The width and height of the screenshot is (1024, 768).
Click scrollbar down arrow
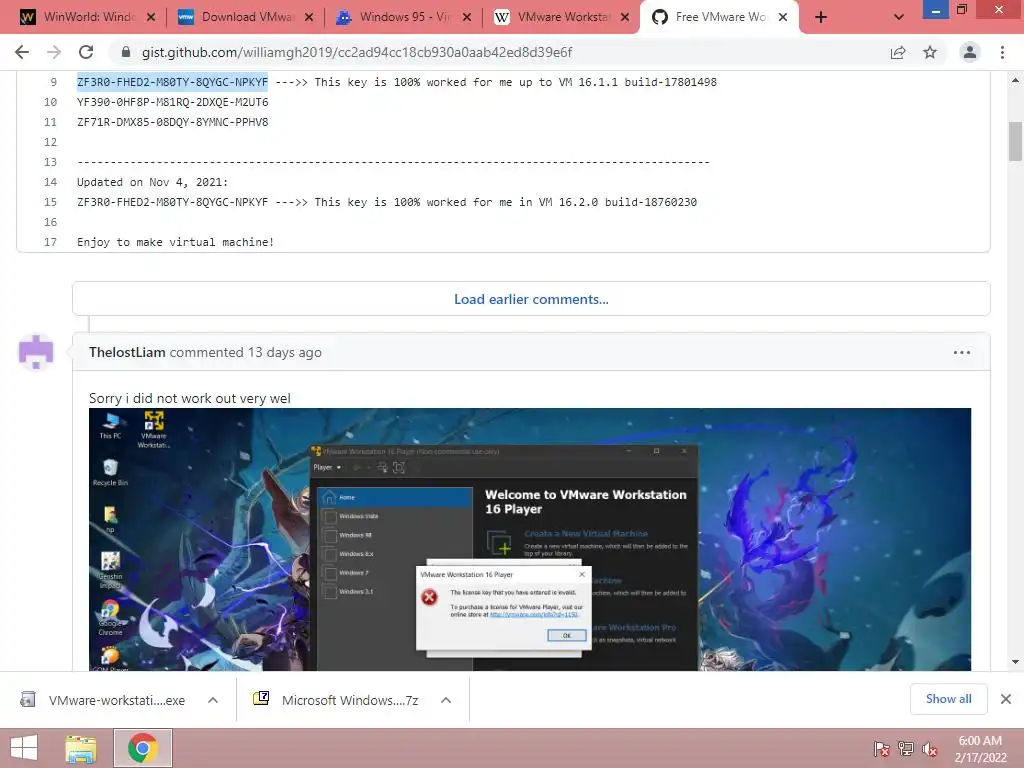click(x=1015, y=662)
